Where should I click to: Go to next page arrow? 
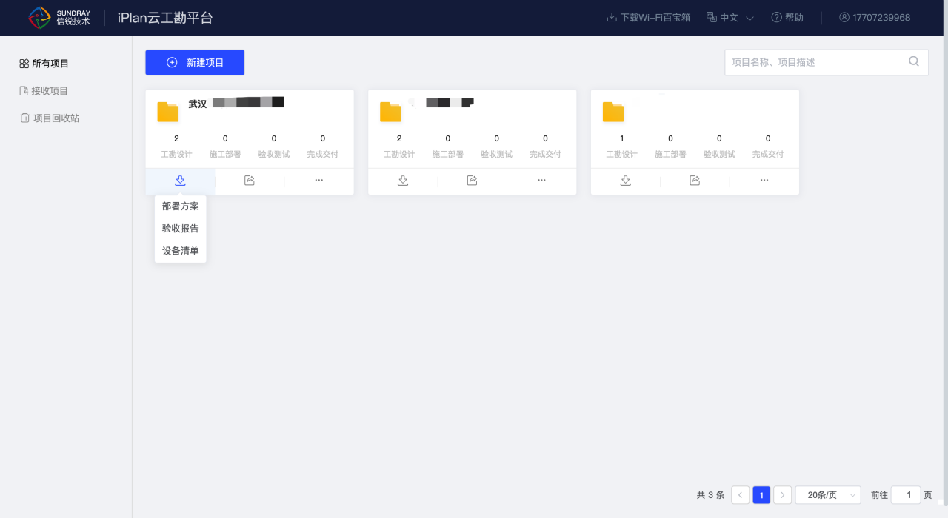point(782,495)
